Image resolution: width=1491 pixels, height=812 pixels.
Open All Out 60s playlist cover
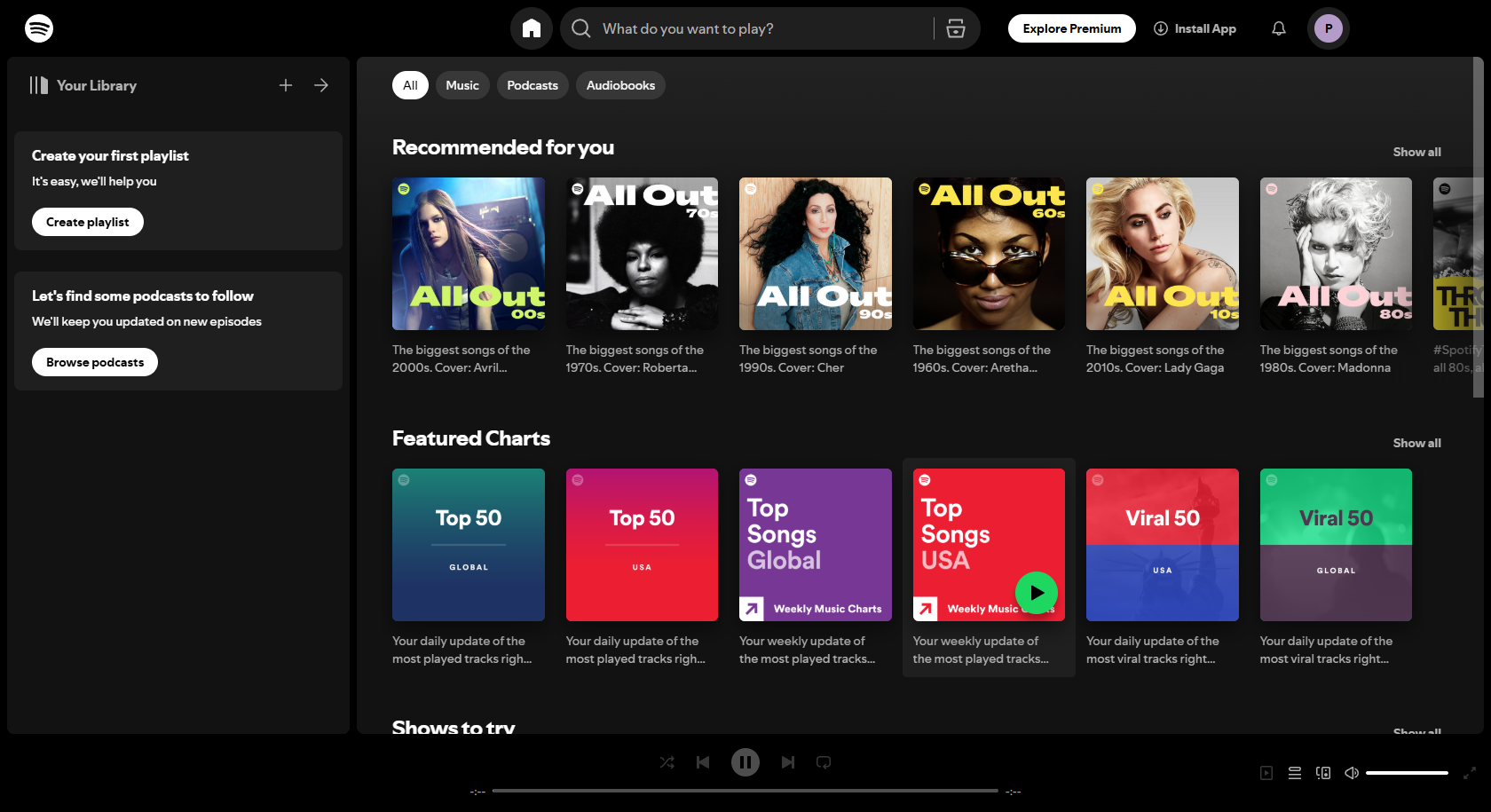[990, 254]
